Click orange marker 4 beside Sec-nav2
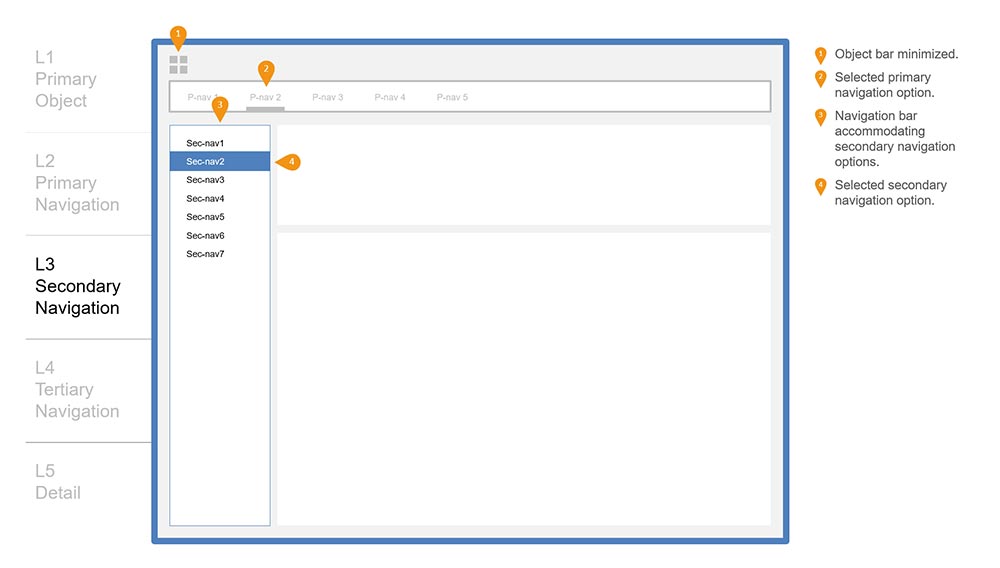Screen dimensions: 1000x568 point(288,162)
